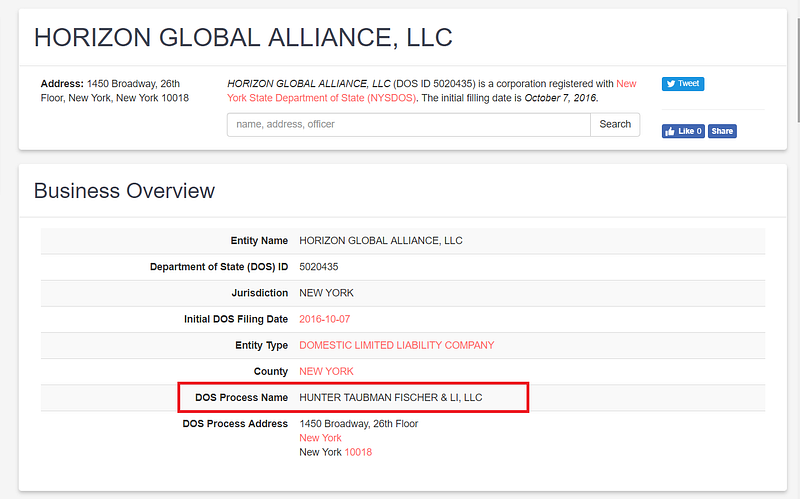Image resolution: width=800 pixels, height=499 pixels.
Task: Click the Department of State (DOS) ID label
Action: [219, 267]
